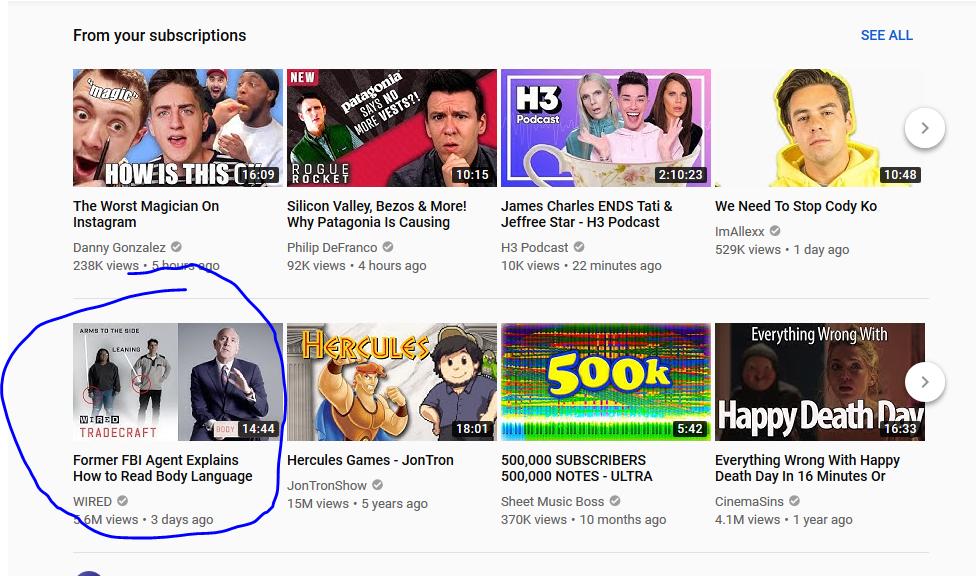Go to H3 Podcast channel name

534,247
